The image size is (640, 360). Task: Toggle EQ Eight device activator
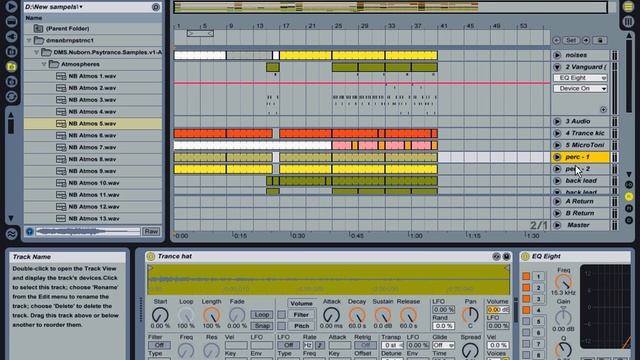(x=525, y=256)
